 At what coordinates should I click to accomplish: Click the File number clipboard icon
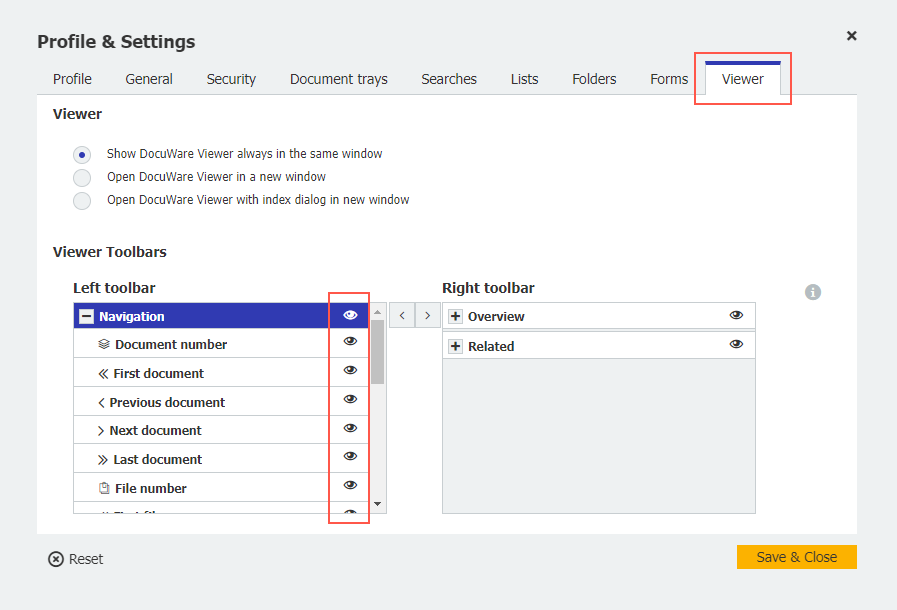[104, 489]
